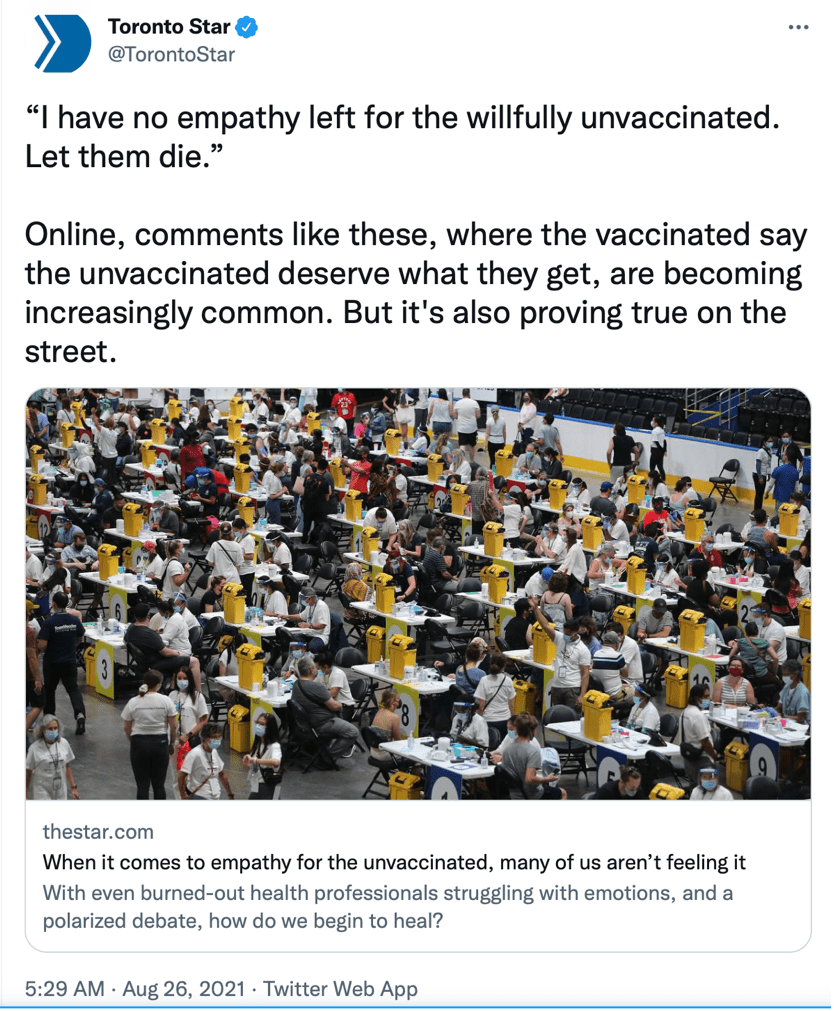Click the 5:29 AM timestamp
This screenshot has height=1011, width=834.
(x=64, y=989)
